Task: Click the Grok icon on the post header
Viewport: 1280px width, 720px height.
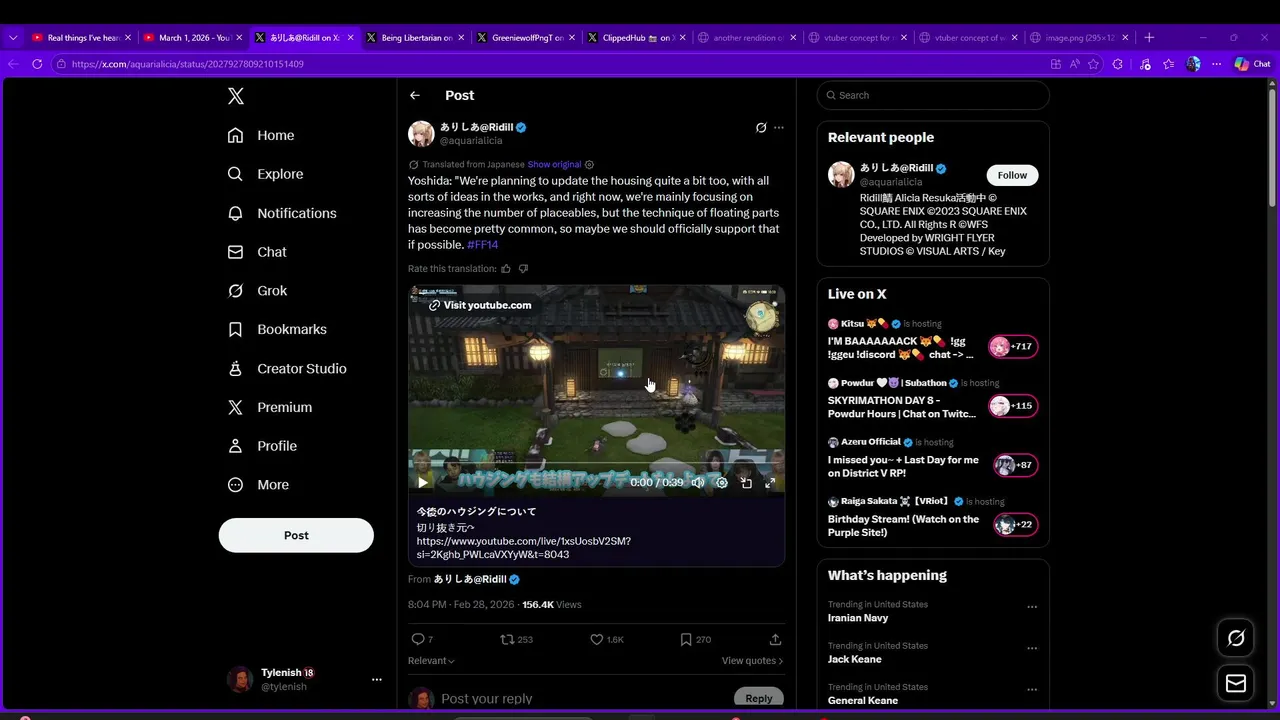Action: click(x=761, y=127)
